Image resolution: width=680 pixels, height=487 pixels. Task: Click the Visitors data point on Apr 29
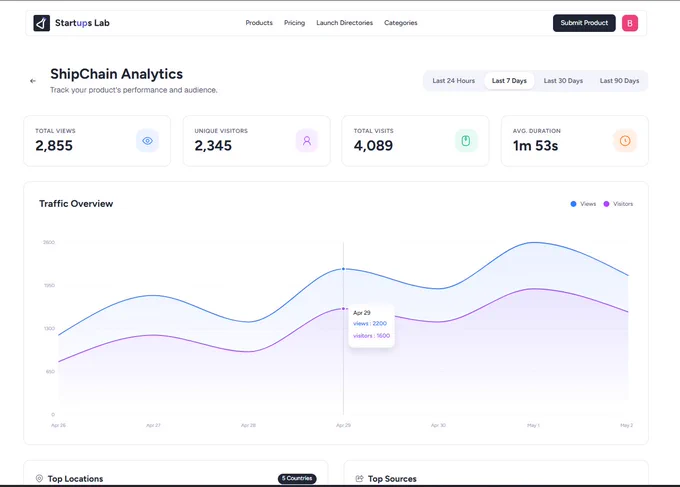[x=343, y=309]
